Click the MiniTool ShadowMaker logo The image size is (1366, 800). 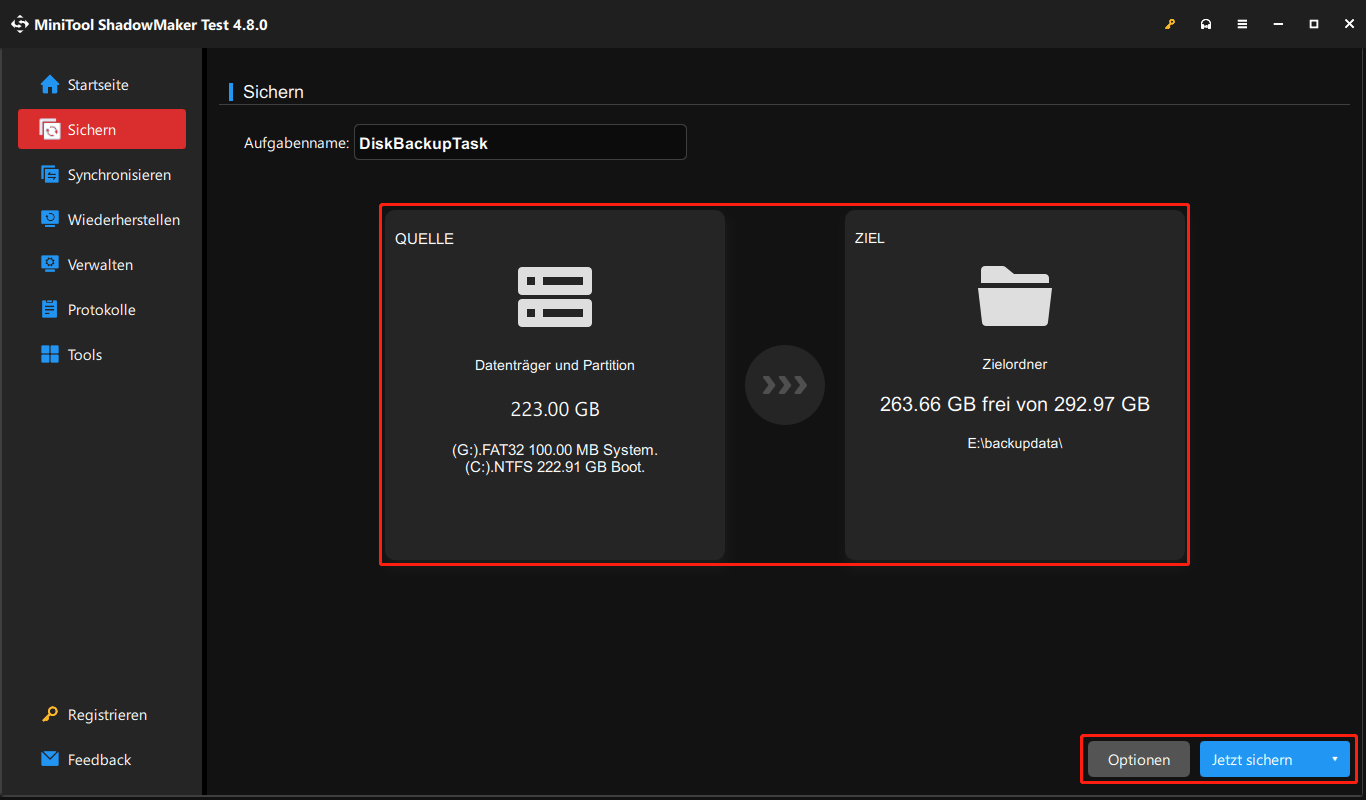pos(20,23)
